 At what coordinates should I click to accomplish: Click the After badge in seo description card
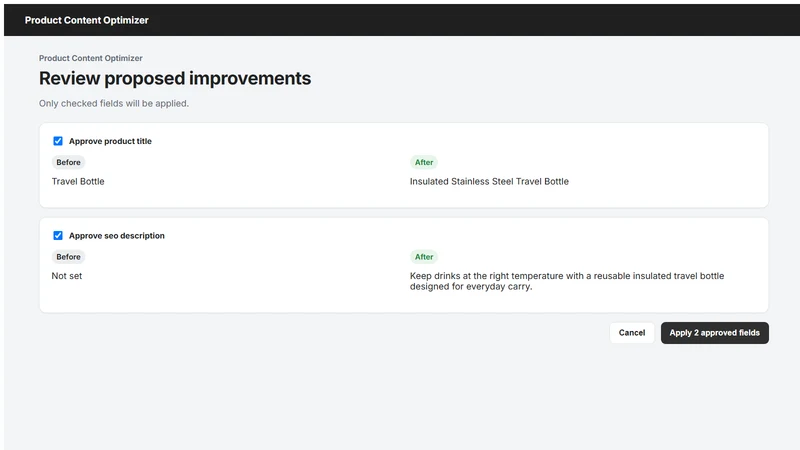point(423,257)
